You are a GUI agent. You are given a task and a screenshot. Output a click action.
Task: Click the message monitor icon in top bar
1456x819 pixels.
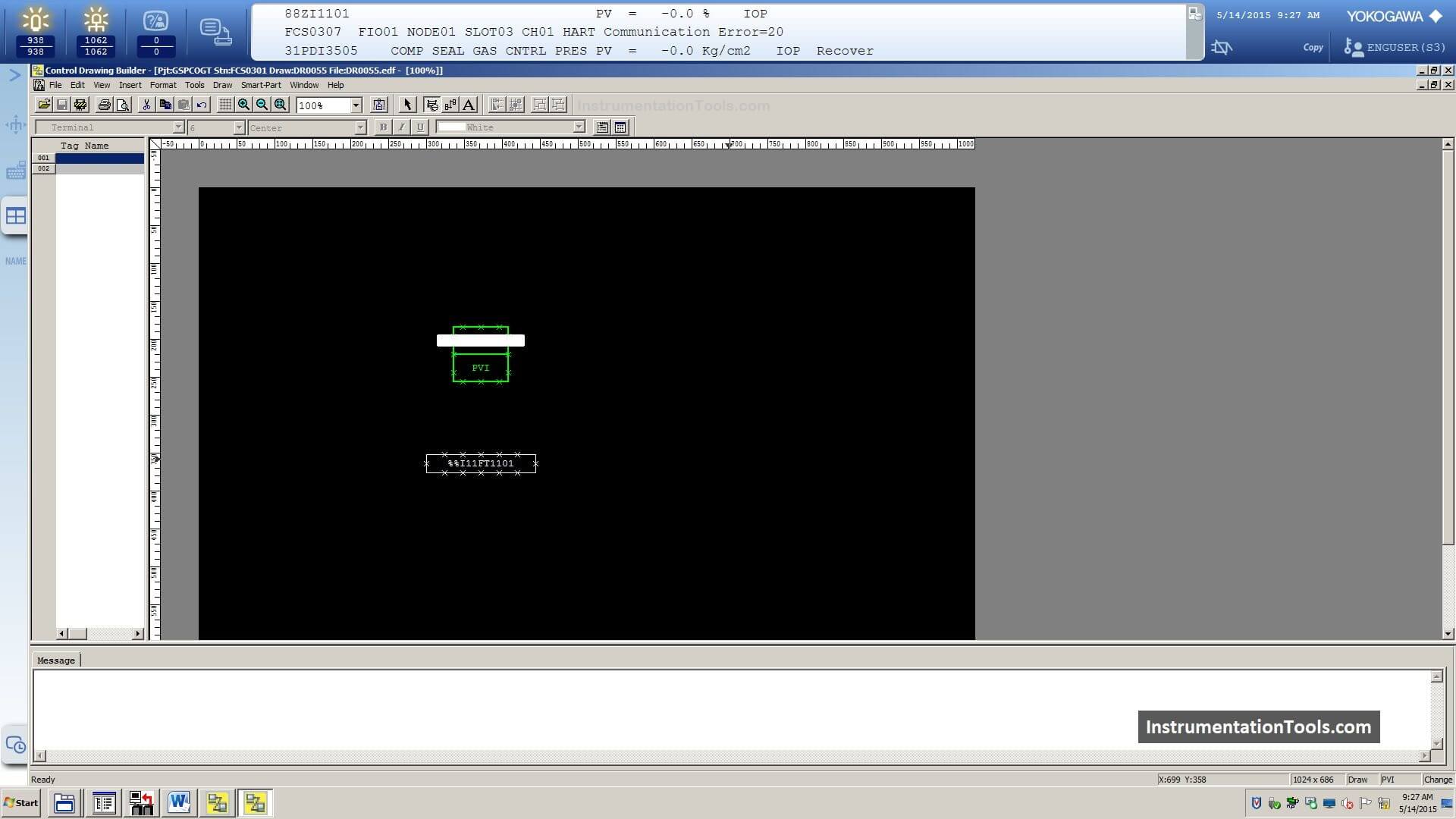[215, 32]
